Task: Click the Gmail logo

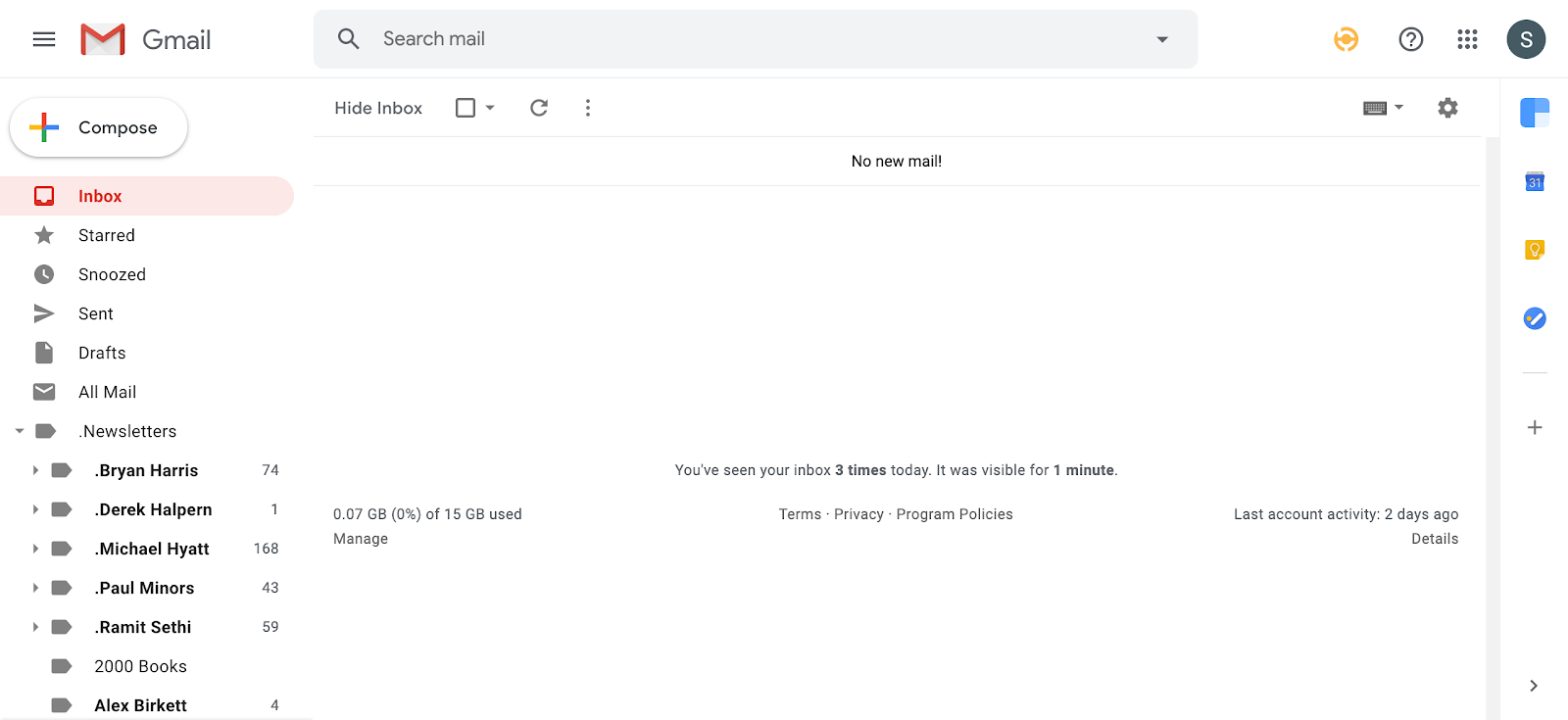Action: point(146,39)
